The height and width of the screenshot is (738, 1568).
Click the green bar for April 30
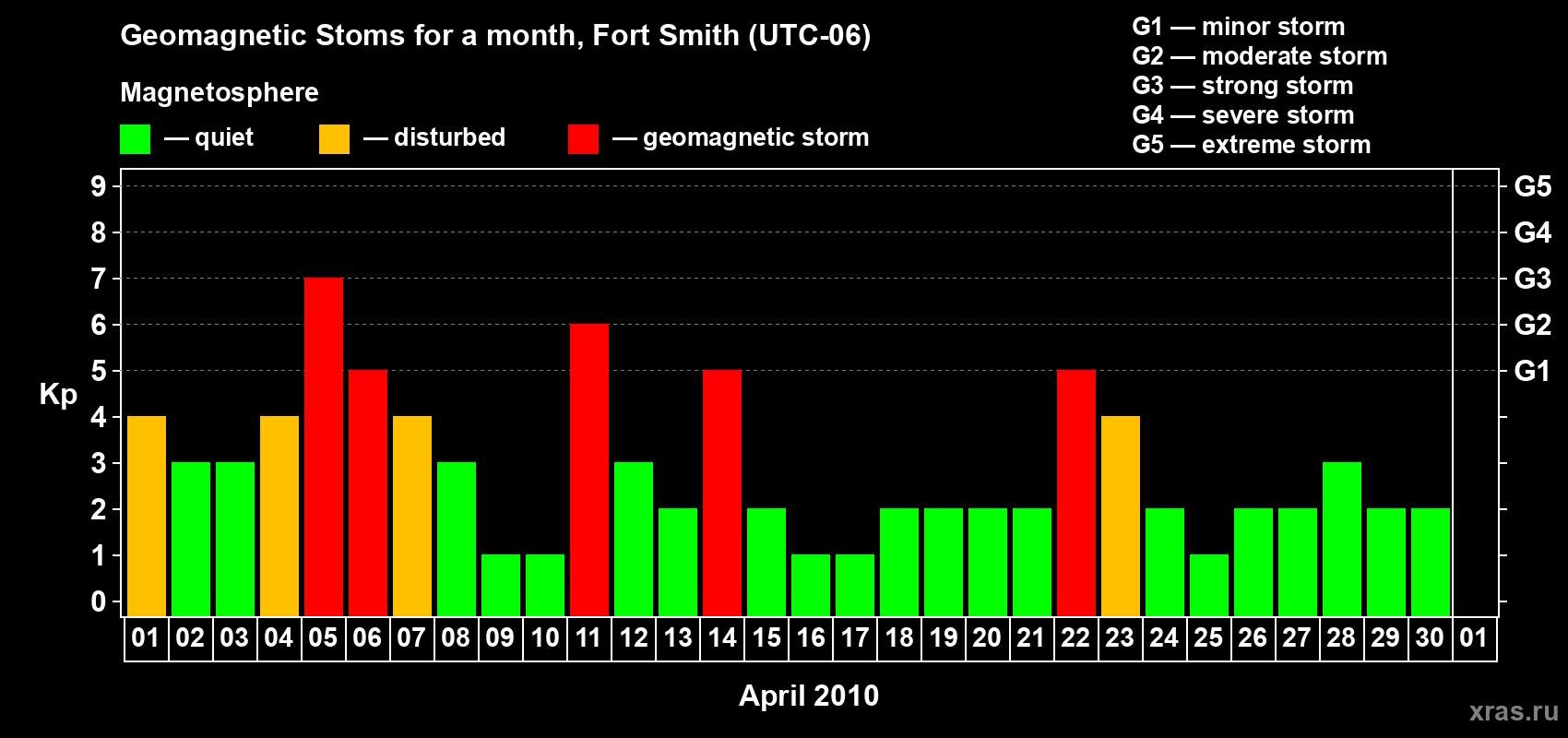pyautogui.click(x=1431, y=563)
